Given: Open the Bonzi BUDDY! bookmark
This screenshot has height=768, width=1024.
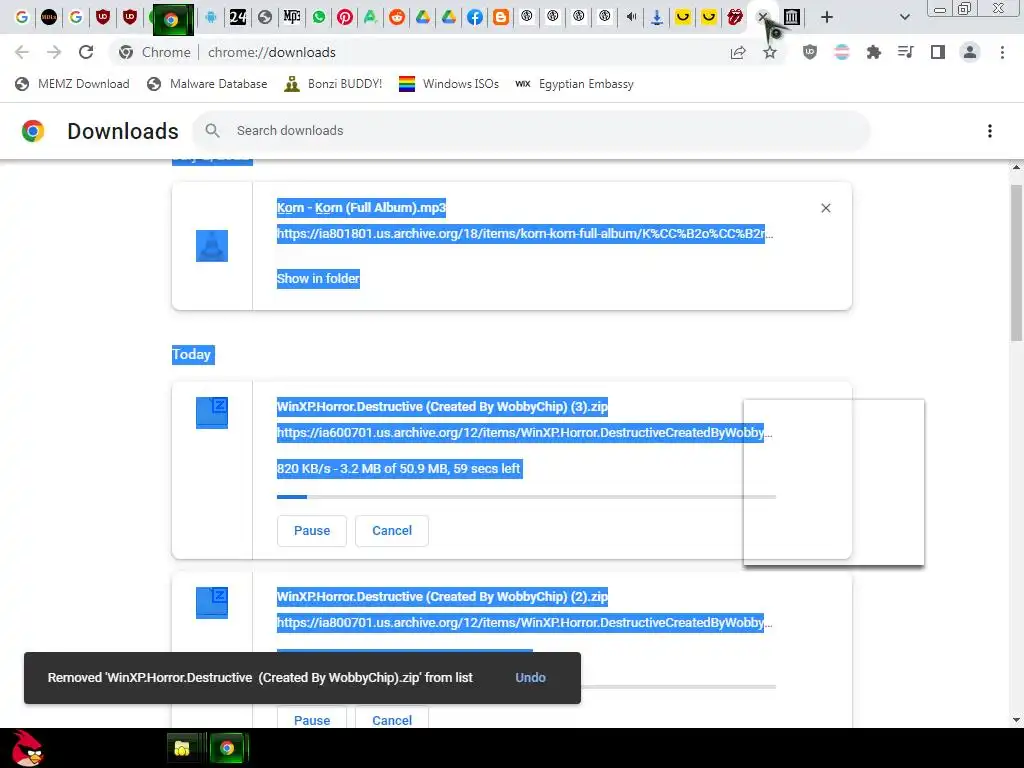Looking at the screenshot, I should 333,84.
